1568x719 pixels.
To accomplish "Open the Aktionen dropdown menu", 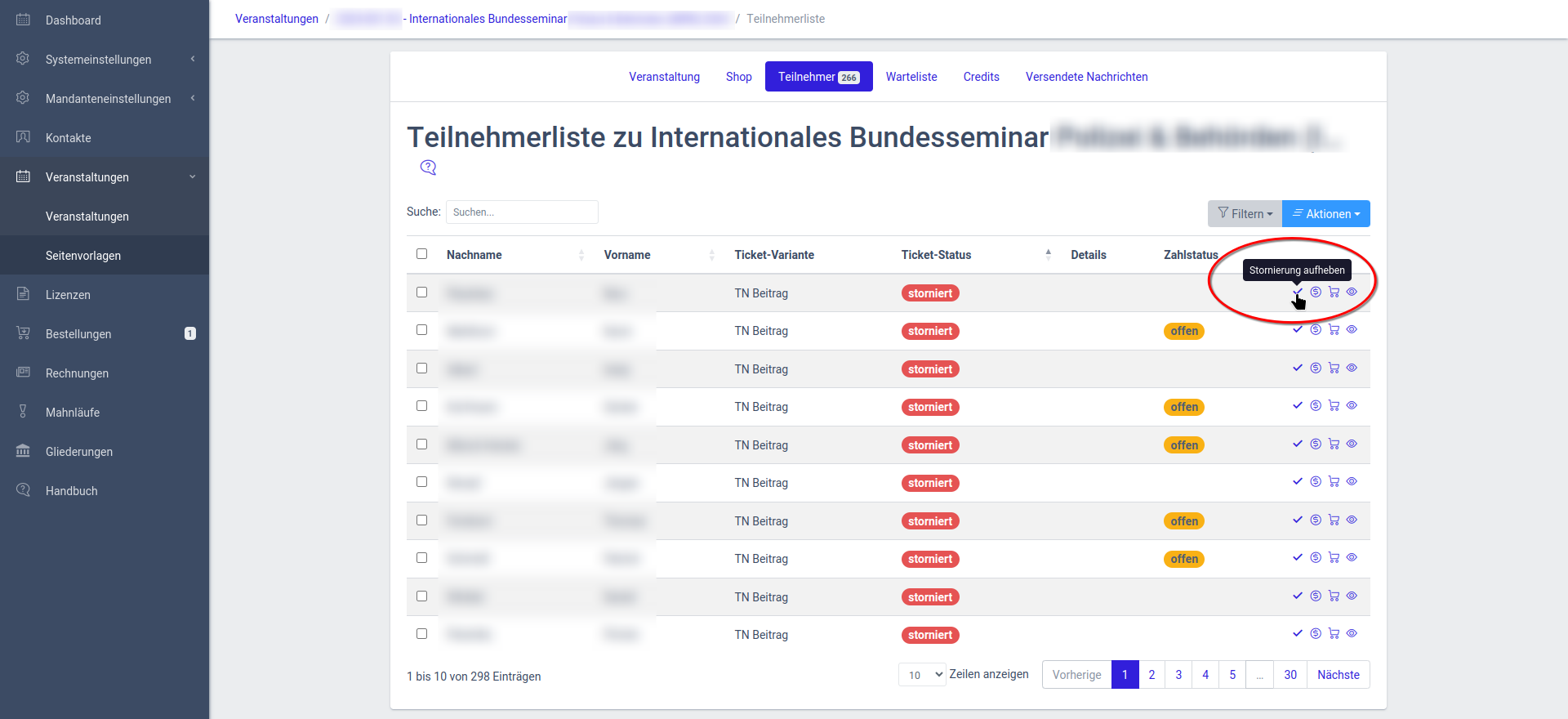I will [x=1326, y=214].
